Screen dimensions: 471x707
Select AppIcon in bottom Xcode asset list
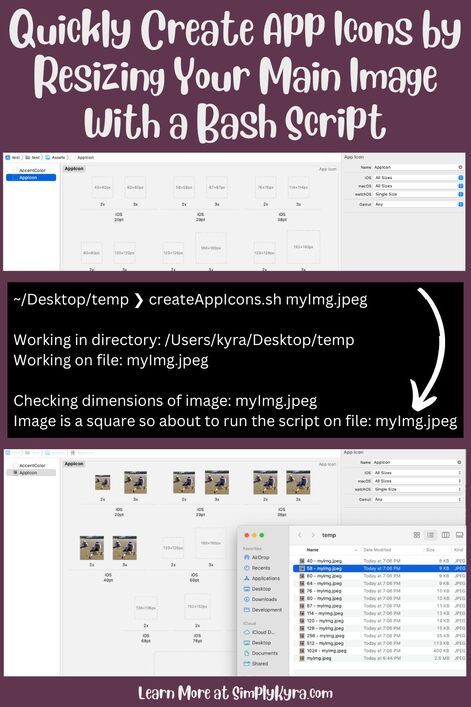pyautogui.click(x=31, y=473)
